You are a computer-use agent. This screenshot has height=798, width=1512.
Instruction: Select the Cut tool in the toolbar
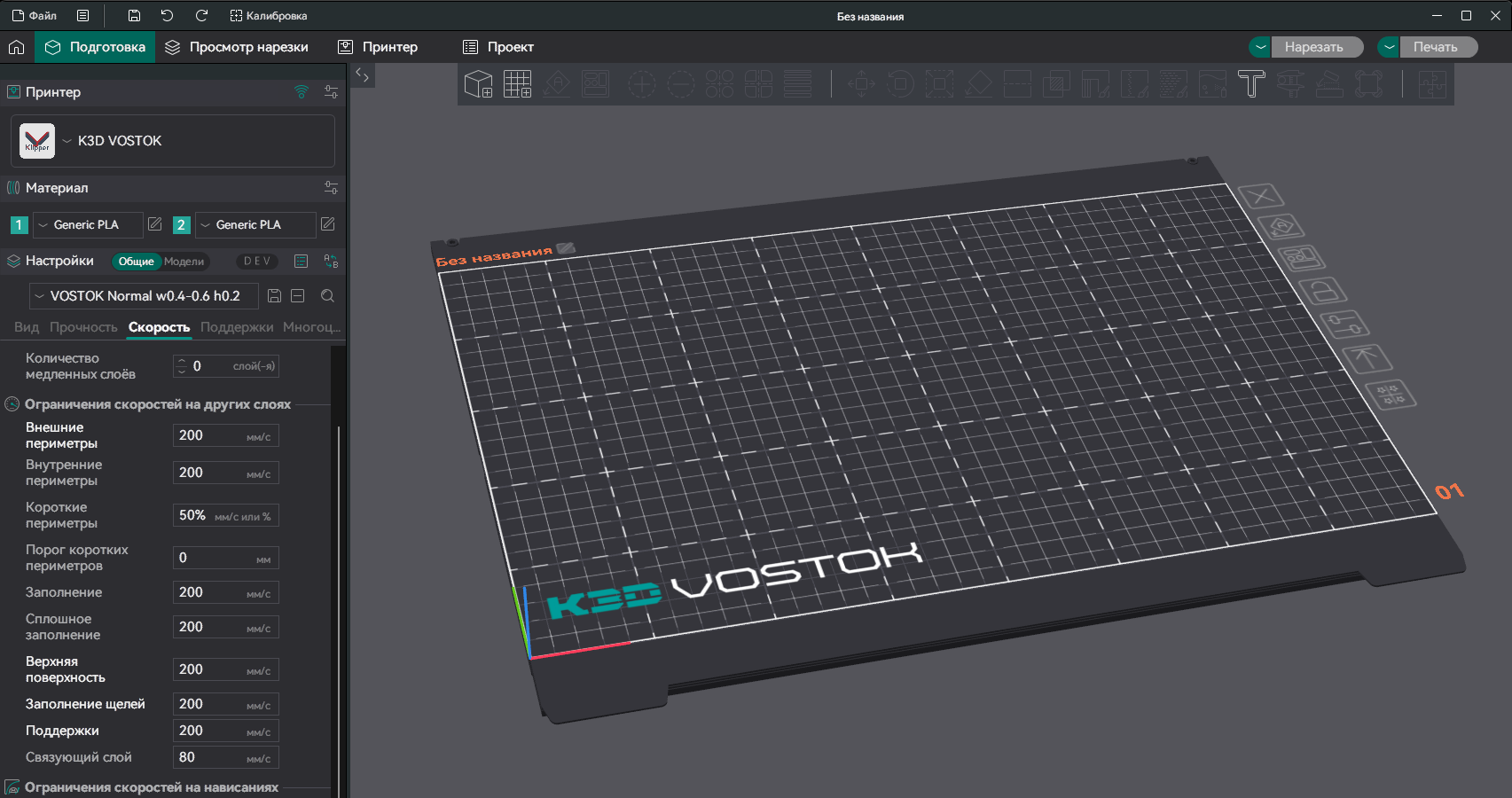pyautogui.click(x=1017, y=84)
